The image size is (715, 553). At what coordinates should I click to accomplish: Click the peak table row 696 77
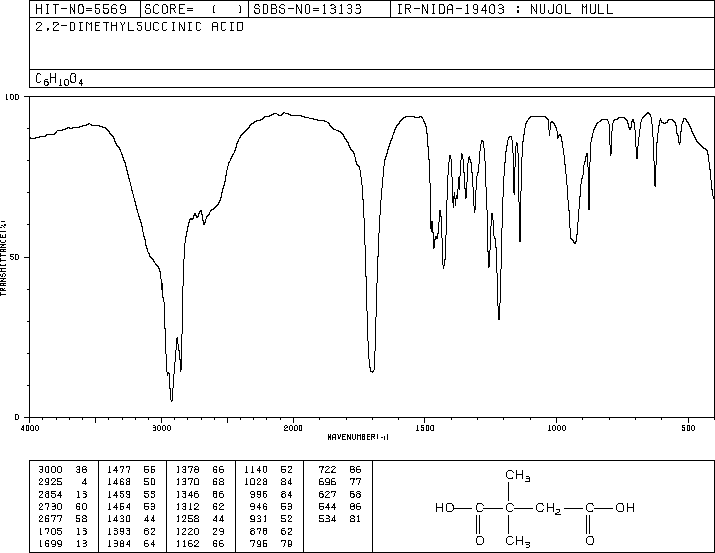[340, 482]
